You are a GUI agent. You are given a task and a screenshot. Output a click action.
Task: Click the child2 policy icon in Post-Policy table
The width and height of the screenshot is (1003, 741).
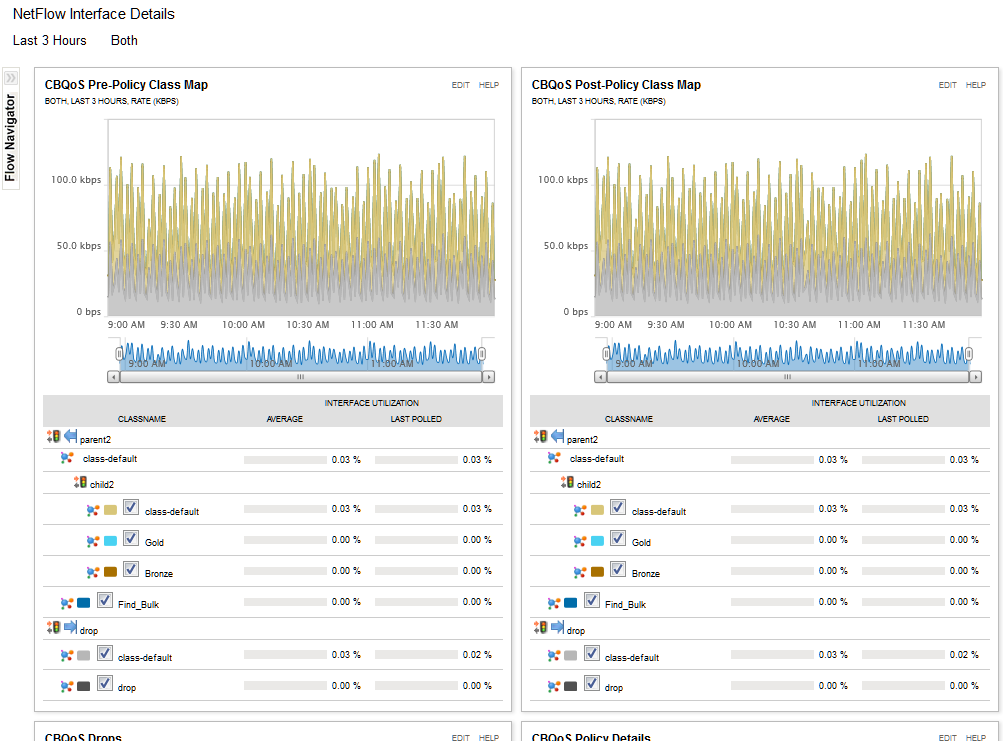[567, 482]
